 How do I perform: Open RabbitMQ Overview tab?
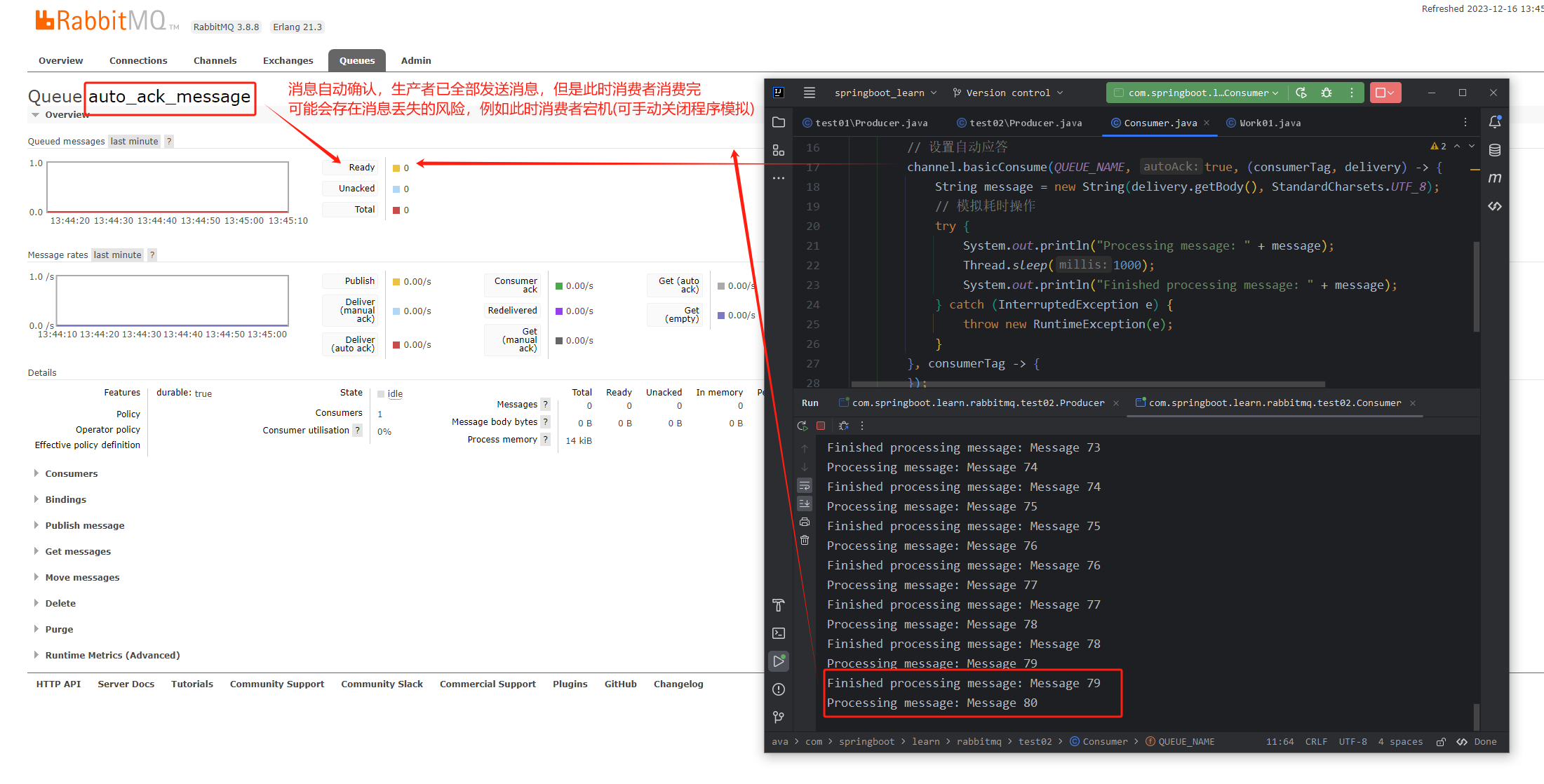[60, 60]
